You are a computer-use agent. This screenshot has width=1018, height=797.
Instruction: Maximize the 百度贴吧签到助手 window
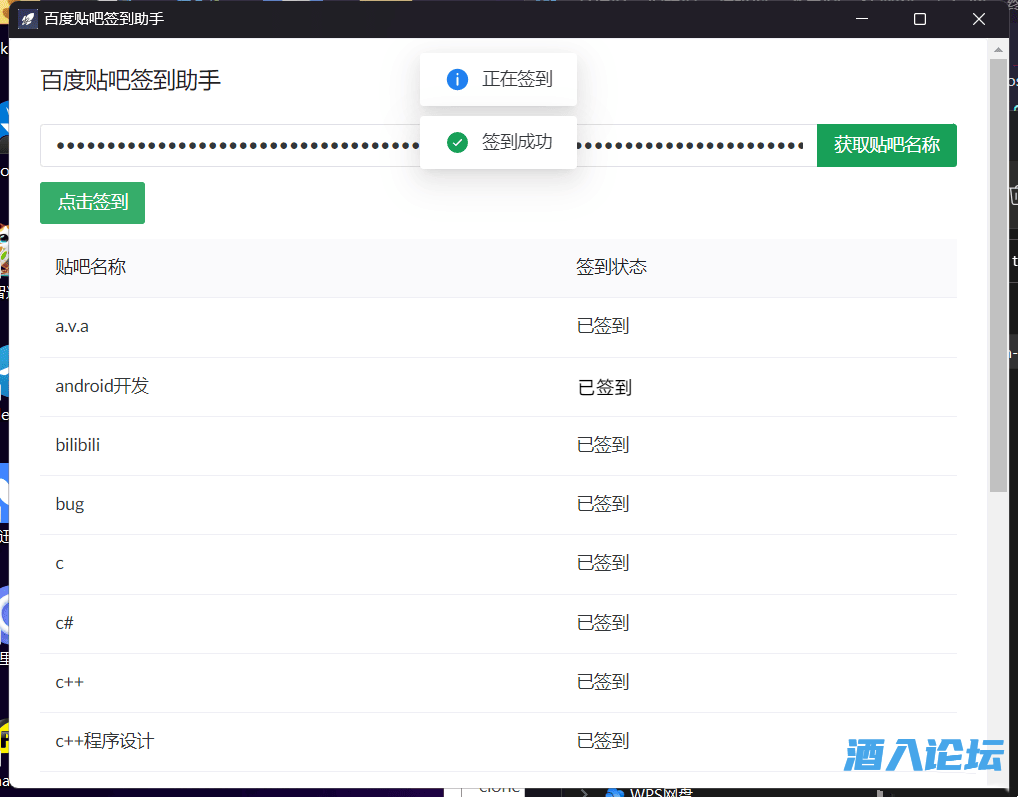click(920, 19)
